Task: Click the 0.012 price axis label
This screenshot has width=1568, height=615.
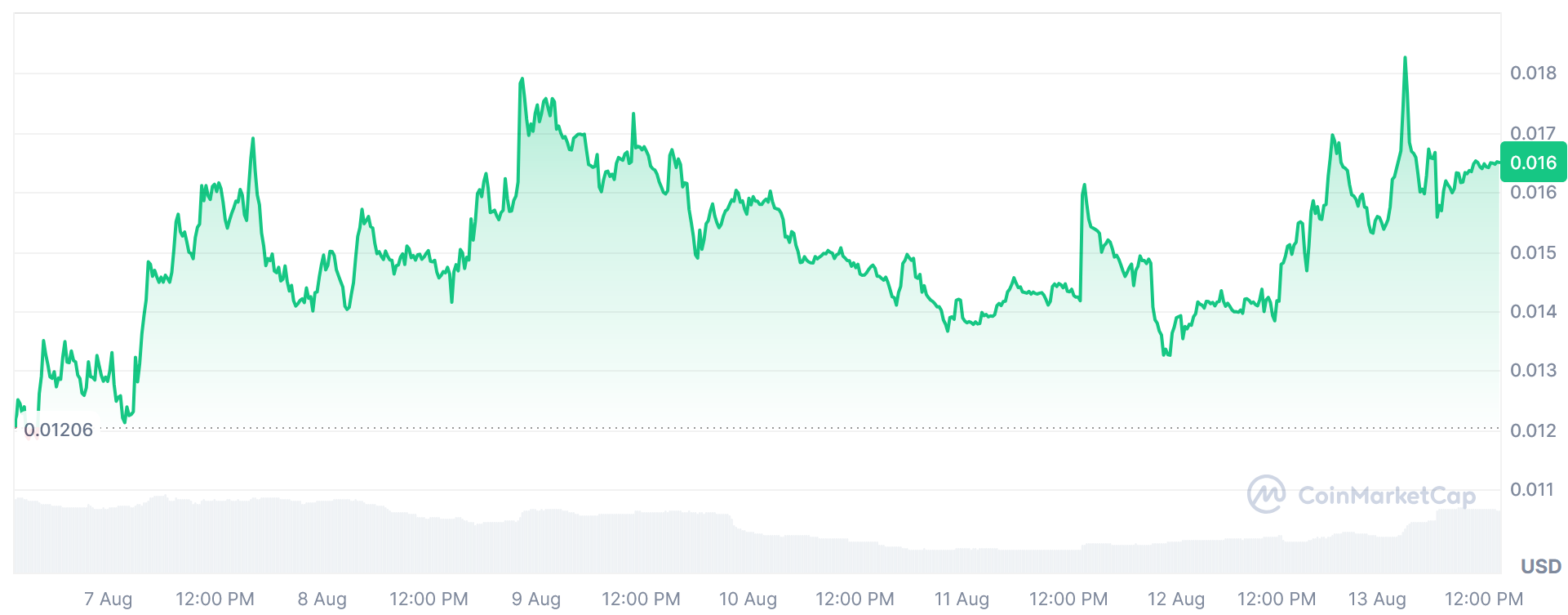Action: [x=1533, y=430]
